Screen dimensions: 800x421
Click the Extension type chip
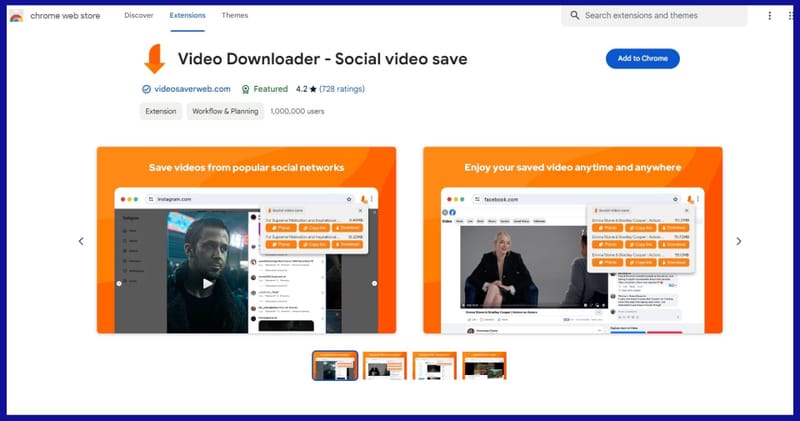point(160,111)
